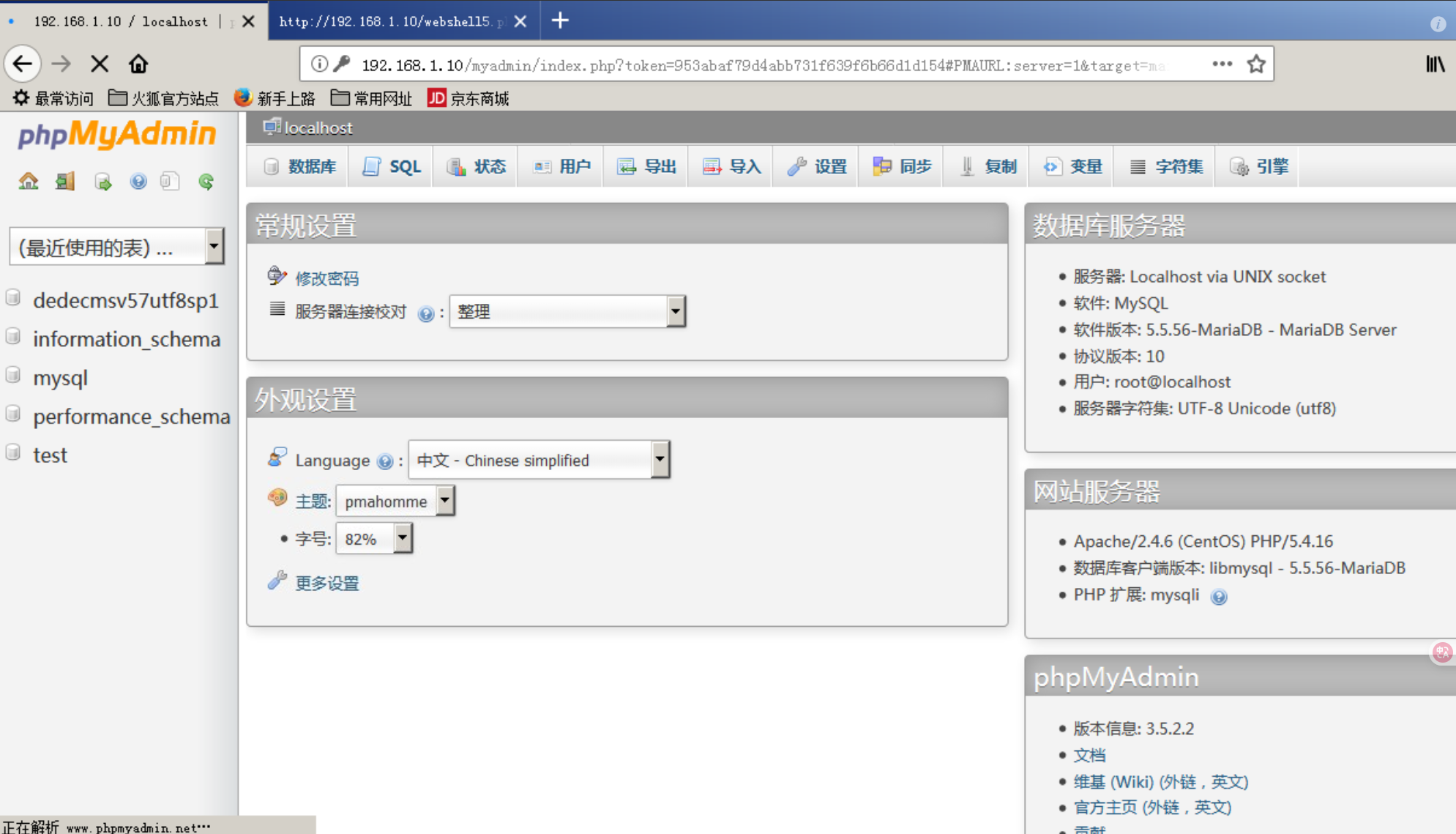Open the SQL documentation icon in sidebar
This screenshot has width=1456, height=834.
point(170,181)
